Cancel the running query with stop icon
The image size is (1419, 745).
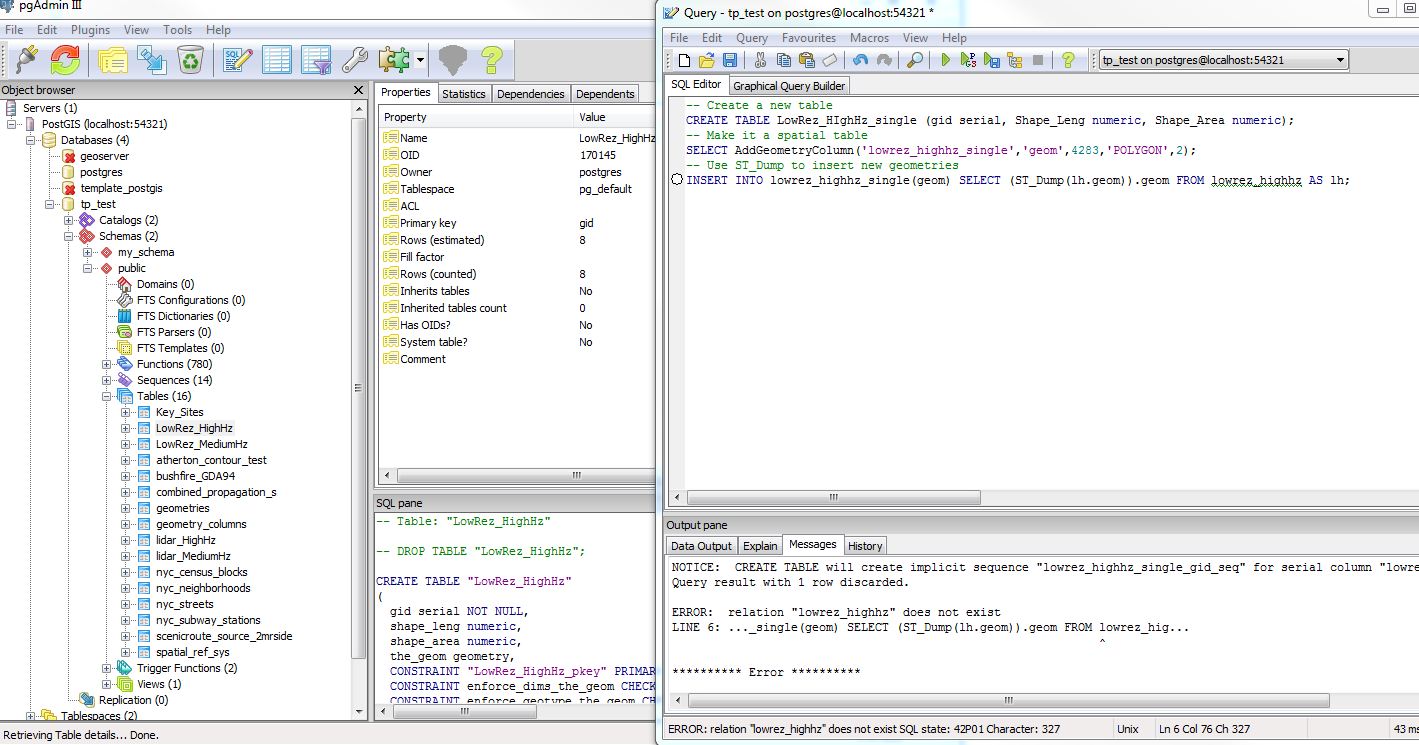click(1038, 60)
